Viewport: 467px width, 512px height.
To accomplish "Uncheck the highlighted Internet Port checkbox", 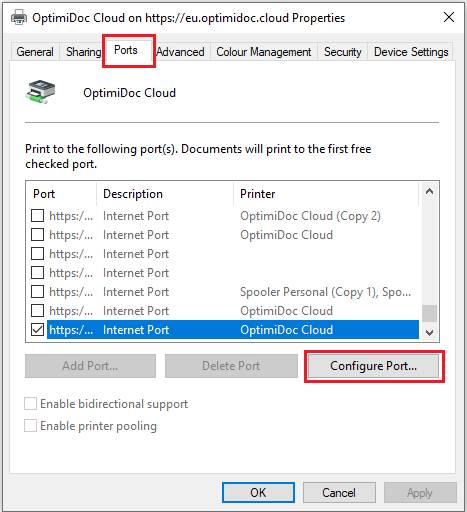I will click(x=37, y=330).
